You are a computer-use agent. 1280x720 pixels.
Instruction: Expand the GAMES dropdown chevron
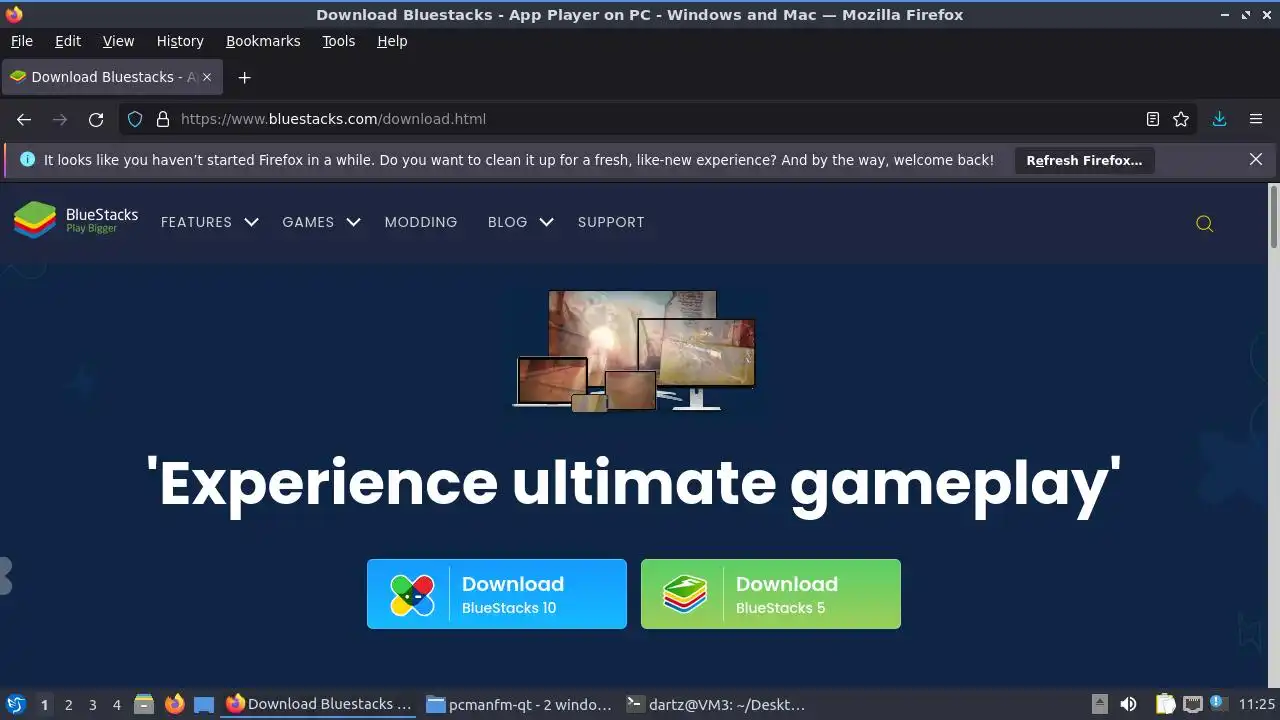pyautogui.click(x=353, y=222)
